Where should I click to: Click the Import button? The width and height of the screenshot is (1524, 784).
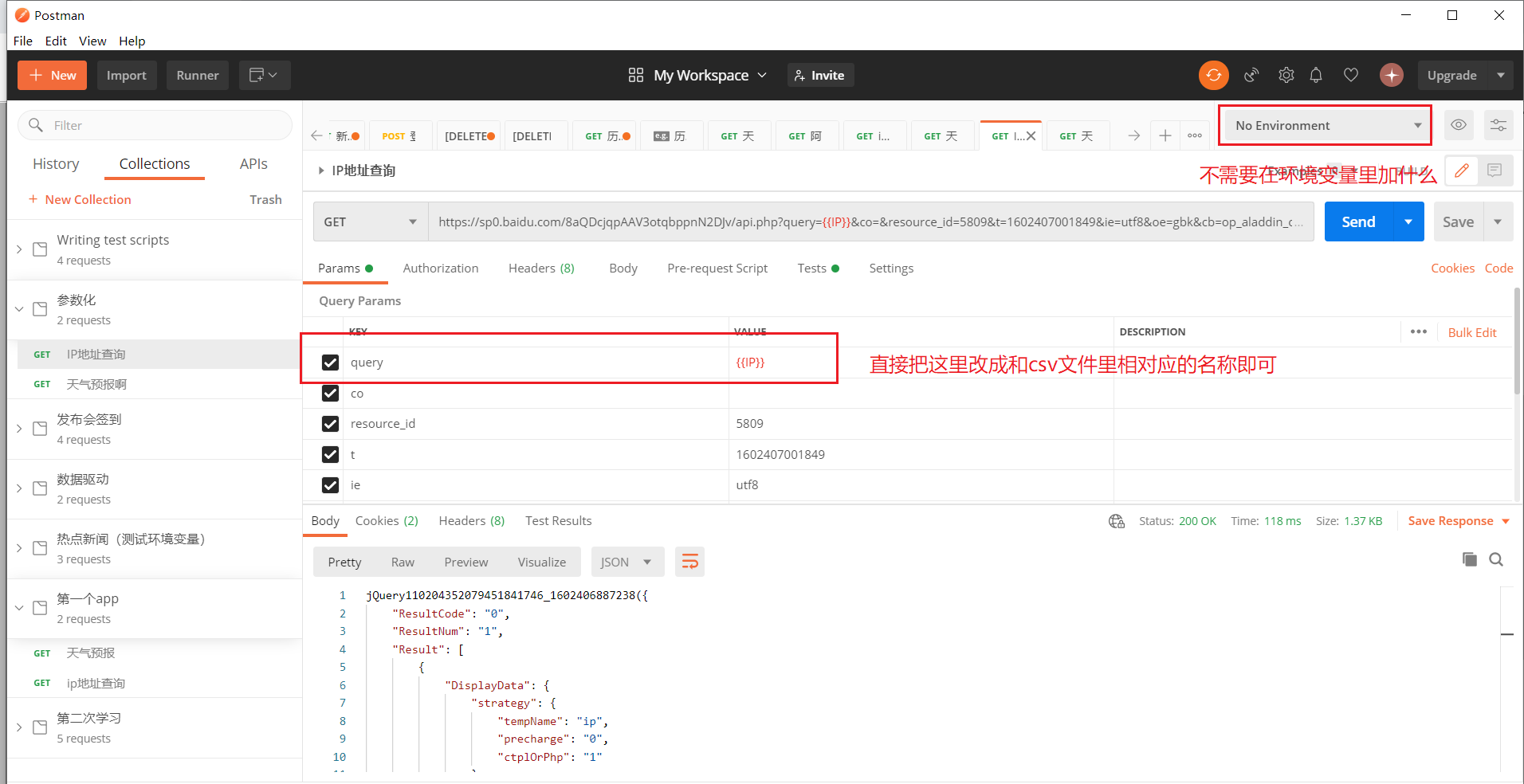(x=127, y=75)
